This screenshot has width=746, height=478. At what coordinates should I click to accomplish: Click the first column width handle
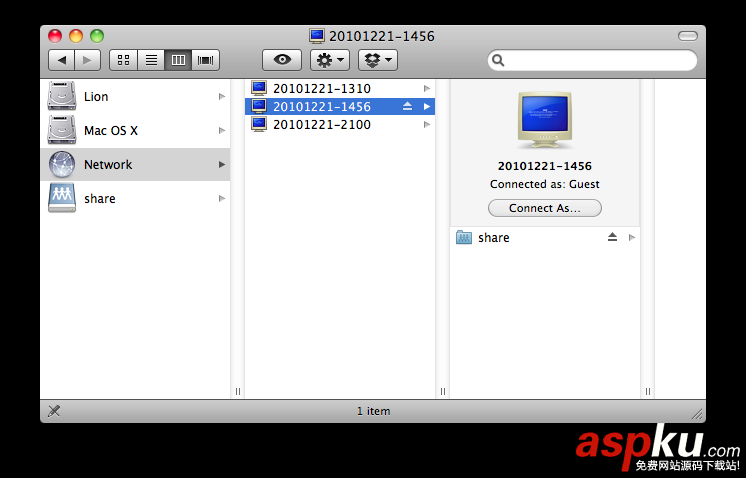click(238, 391)
